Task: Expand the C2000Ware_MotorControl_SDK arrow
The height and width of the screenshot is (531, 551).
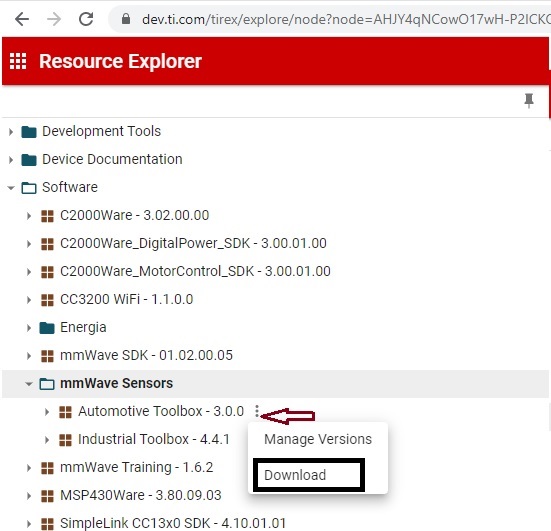Action: click(29, 272)
